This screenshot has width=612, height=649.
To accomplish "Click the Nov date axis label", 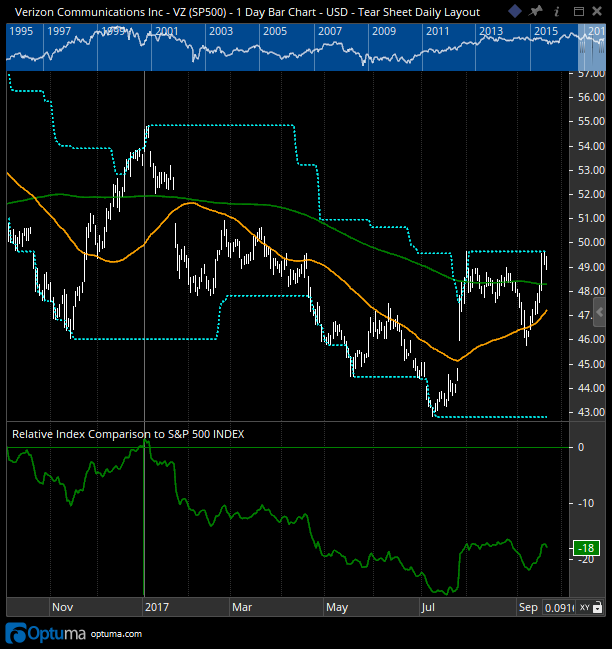I will coord(62,607).
